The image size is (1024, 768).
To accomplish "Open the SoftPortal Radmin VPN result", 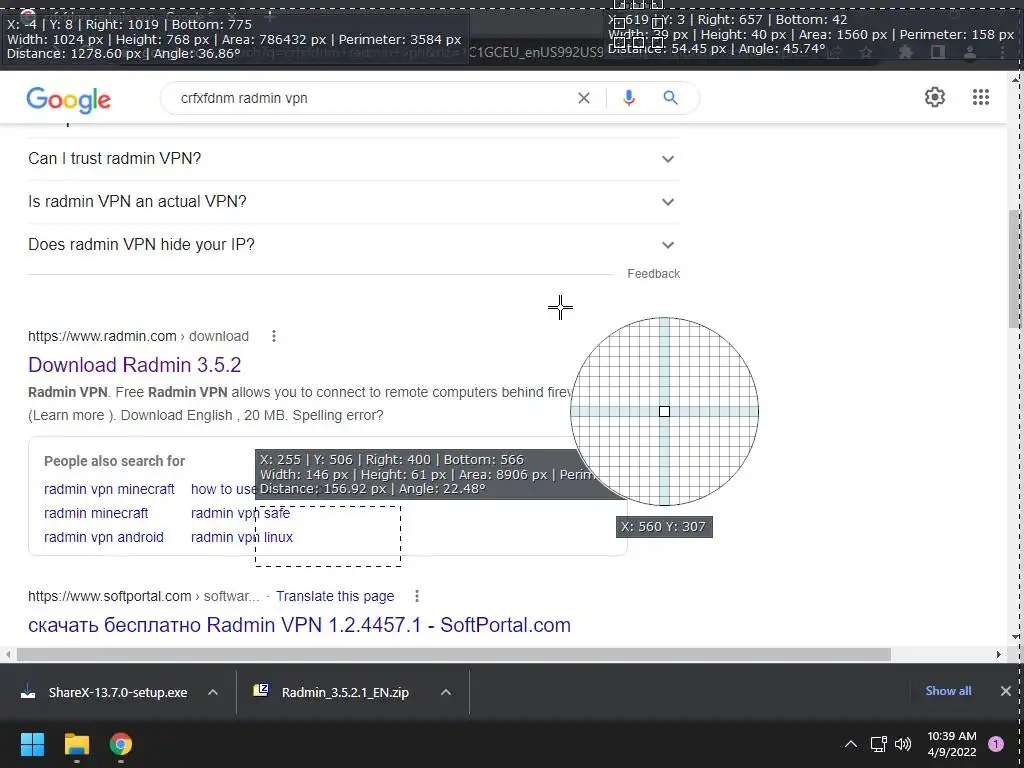I will click(299, 625).
